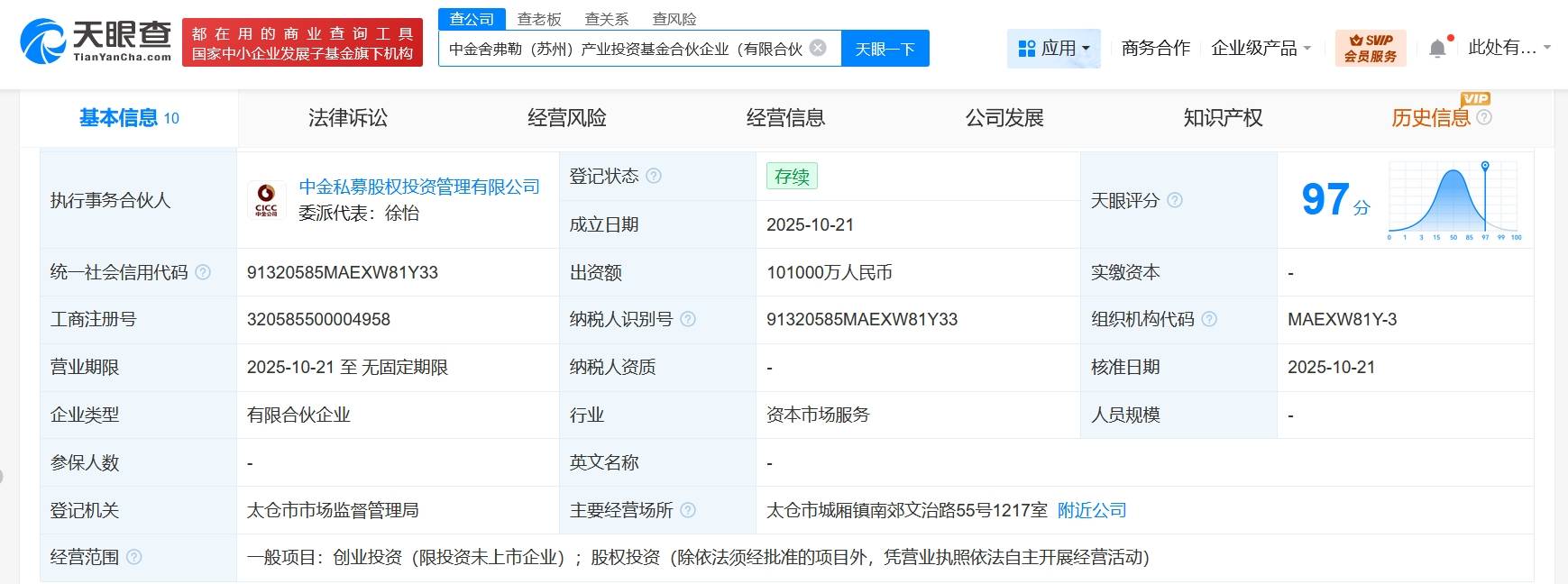1568x584 pixels.
Task: Clear the search box text
Action: 818,48
